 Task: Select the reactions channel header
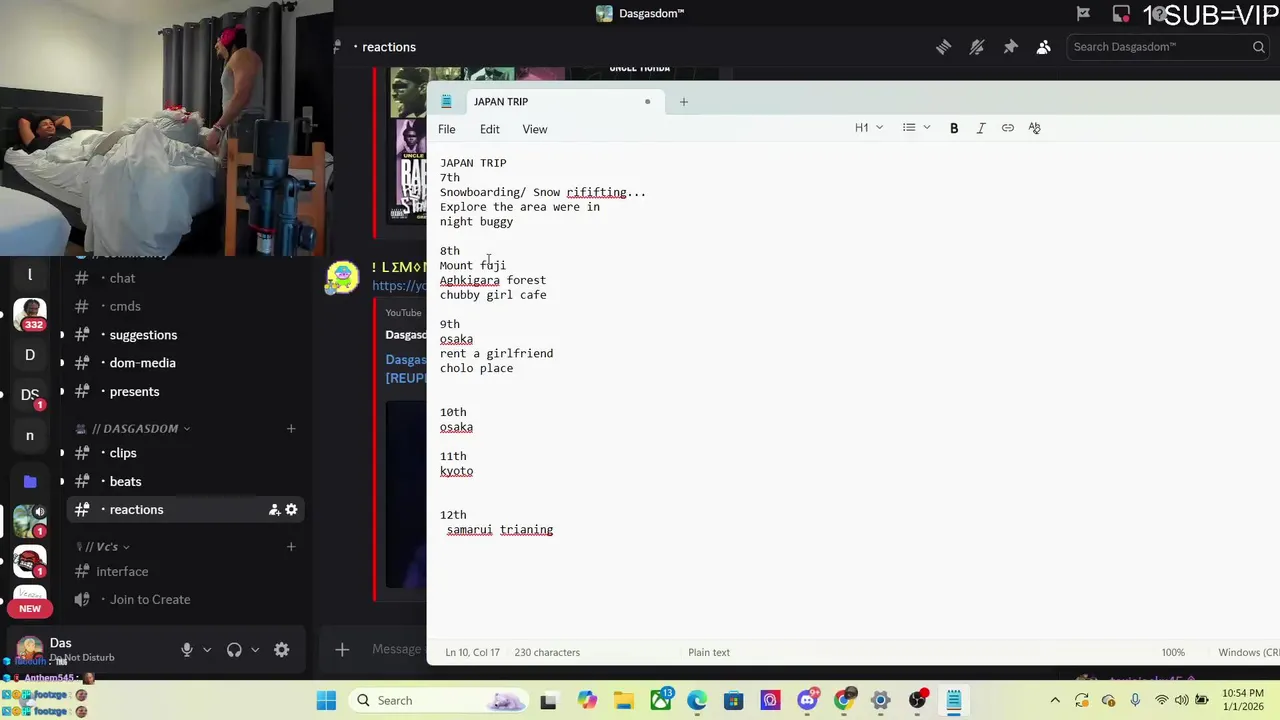[x=389, y=47]
